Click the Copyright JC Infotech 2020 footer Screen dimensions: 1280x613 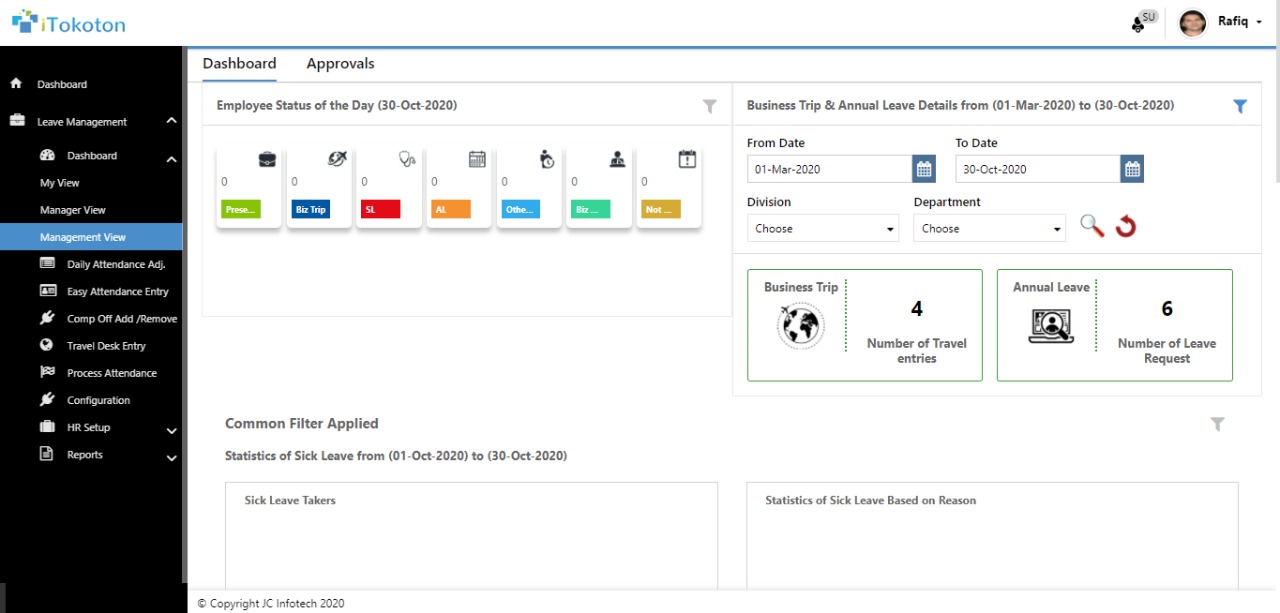pyautogui.click(x=271, y=603)
